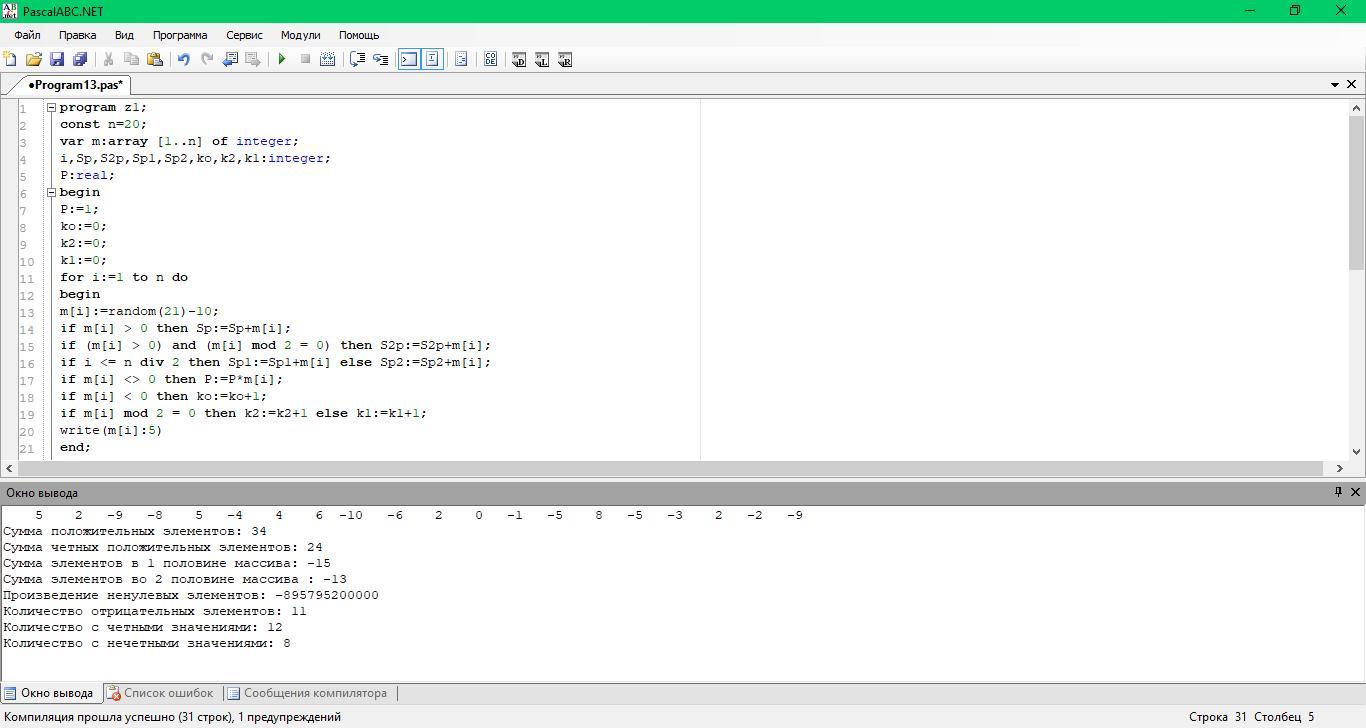Click the editor vertical scrollbar thumb
The width and height of the screenshot is (1366, 728).
(1357, 193)
